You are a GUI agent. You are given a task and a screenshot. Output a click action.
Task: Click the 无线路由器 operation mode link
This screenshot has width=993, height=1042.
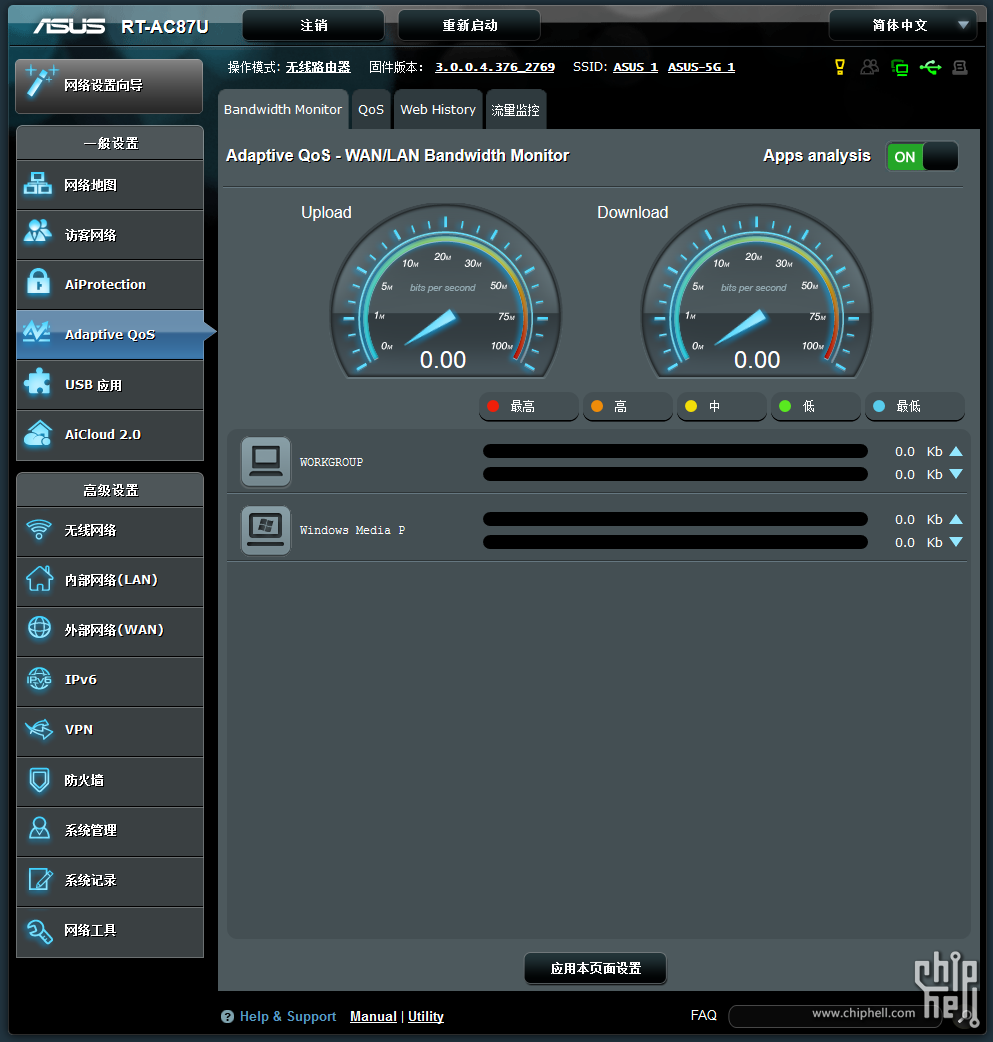click(318, 67)
